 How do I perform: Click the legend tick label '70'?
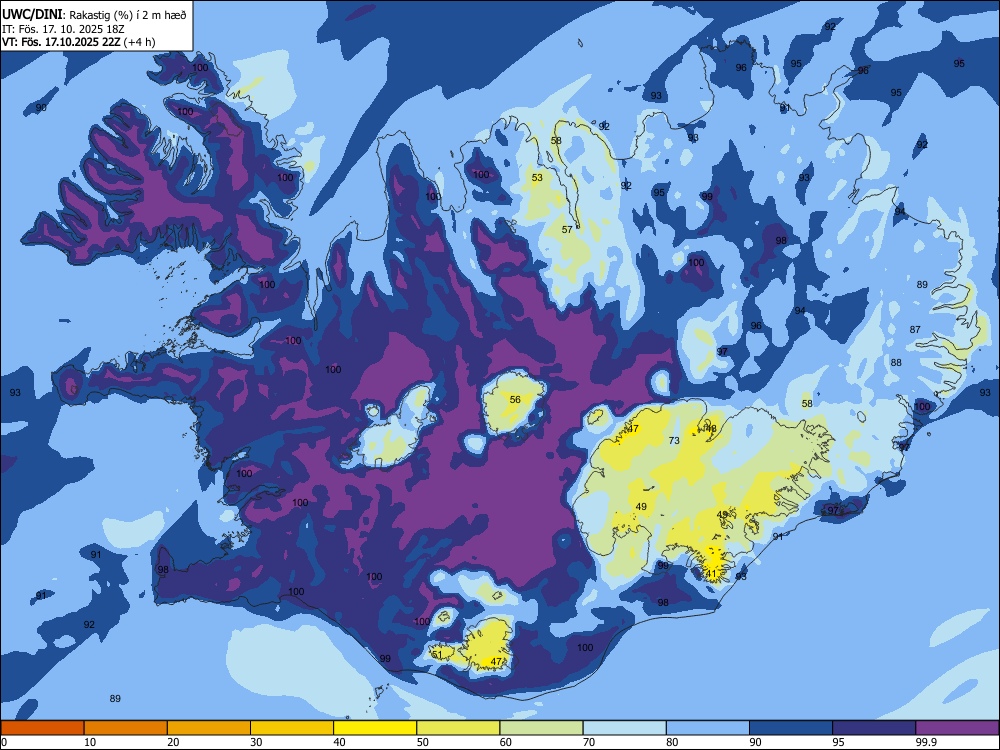pyautogui.click(x=589, y=742)
